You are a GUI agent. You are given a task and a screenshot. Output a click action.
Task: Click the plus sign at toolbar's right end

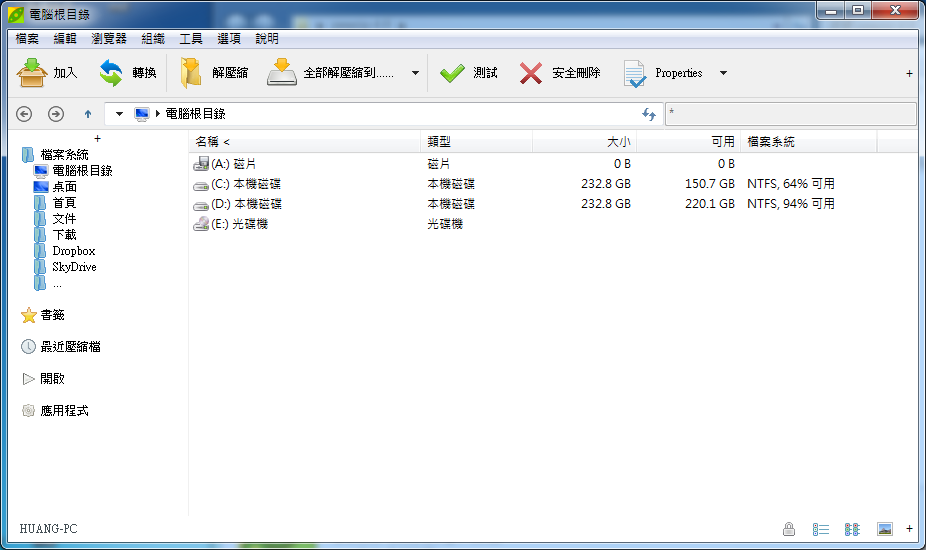click(x=909, y=73)
